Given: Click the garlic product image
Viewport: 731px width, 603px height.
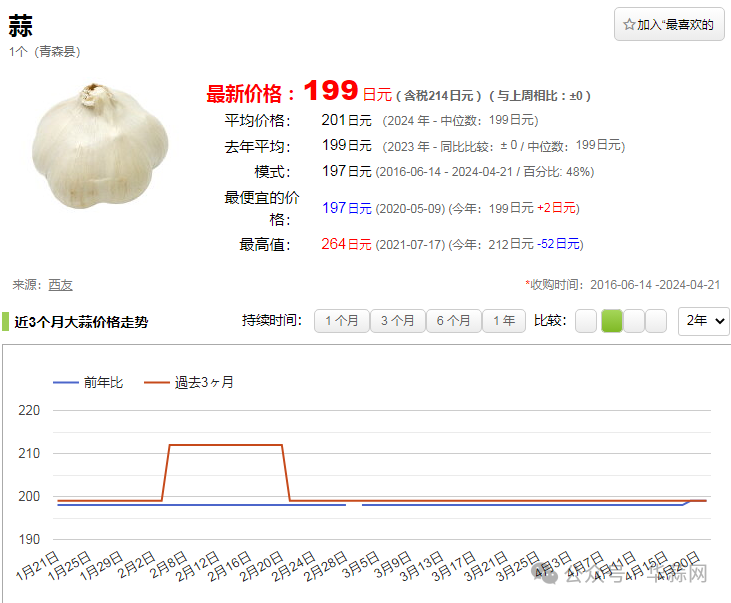Looking at the screenshot, I should click(100, 146).
